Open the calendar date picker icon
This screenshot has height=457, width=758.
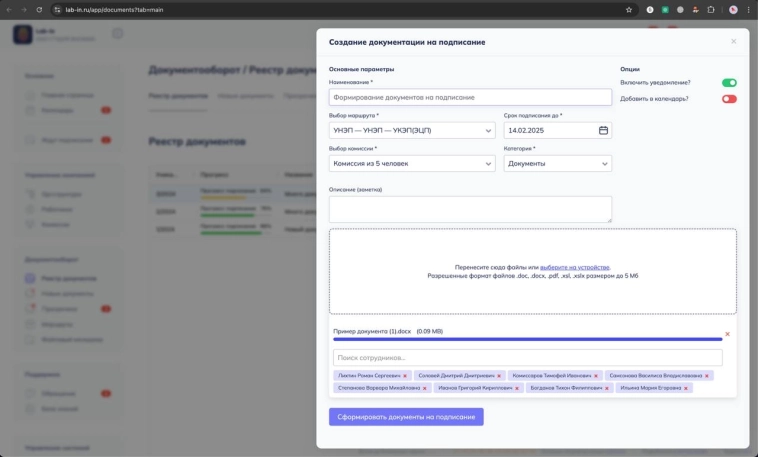[603, 130]
